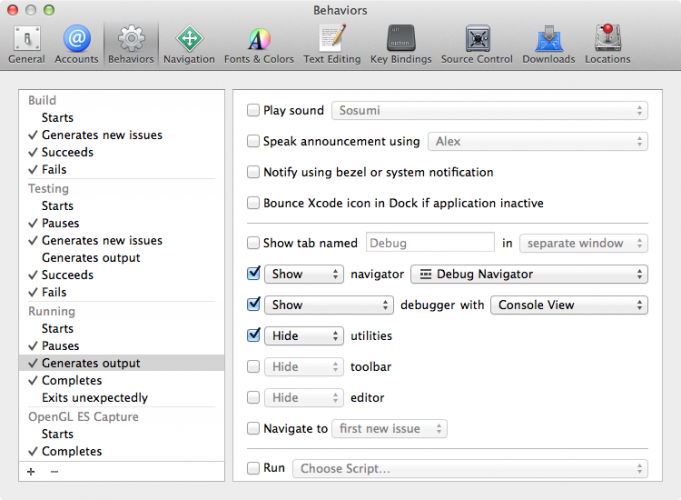Open Hide dropdown for toolbar
Screen dimensions: 681x500
pyautogui.click(x=304, y=367)
